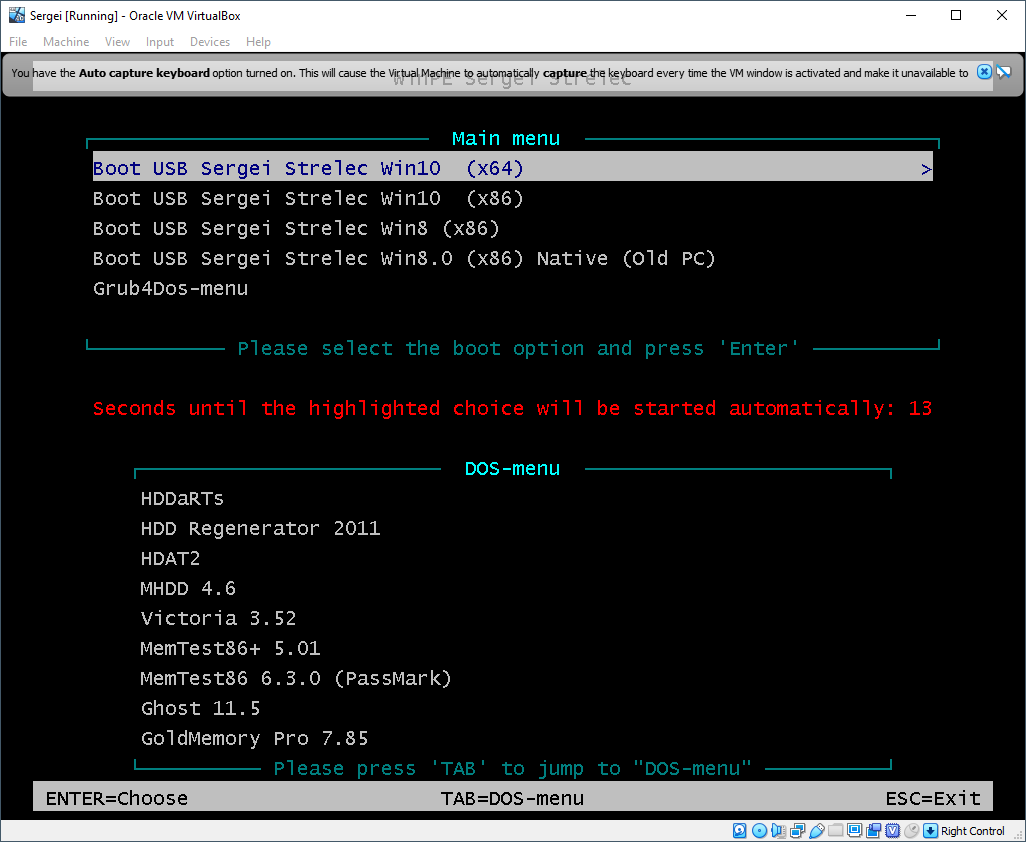The height and width of the screenshot is (842, 1026).
Task: Open the View menu
Action: (x=117, y=42)
